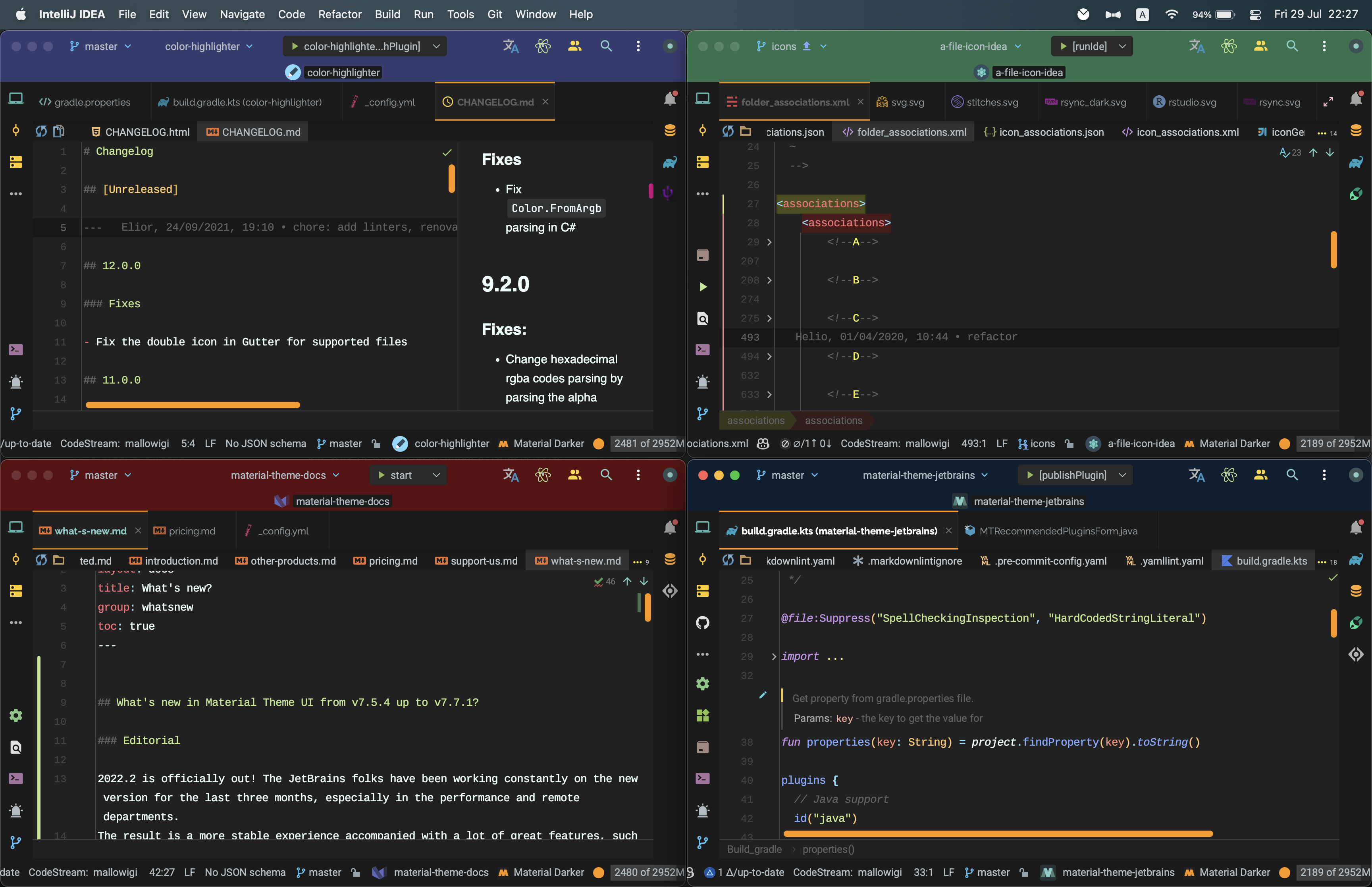Open the GitHub octocat icon in left sidebar
Viewport: 1372px width, 887px height.
[702, 623]
